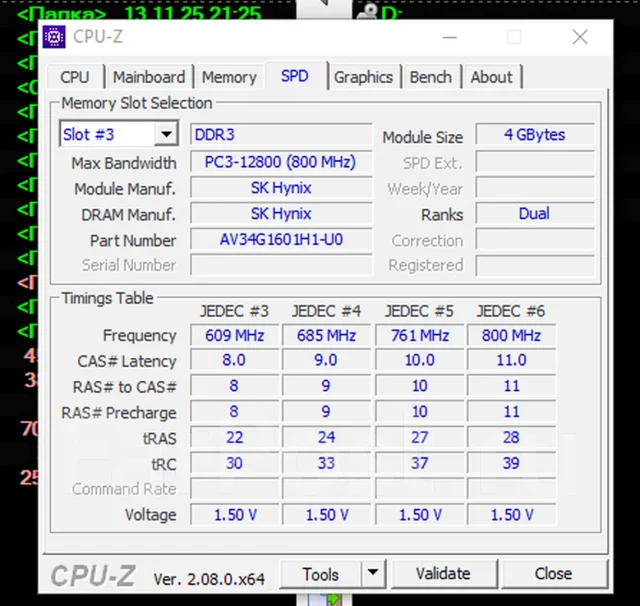Click tRAS value 24
Viewport: 640px width, 606px height.
[x=327, y=437]
